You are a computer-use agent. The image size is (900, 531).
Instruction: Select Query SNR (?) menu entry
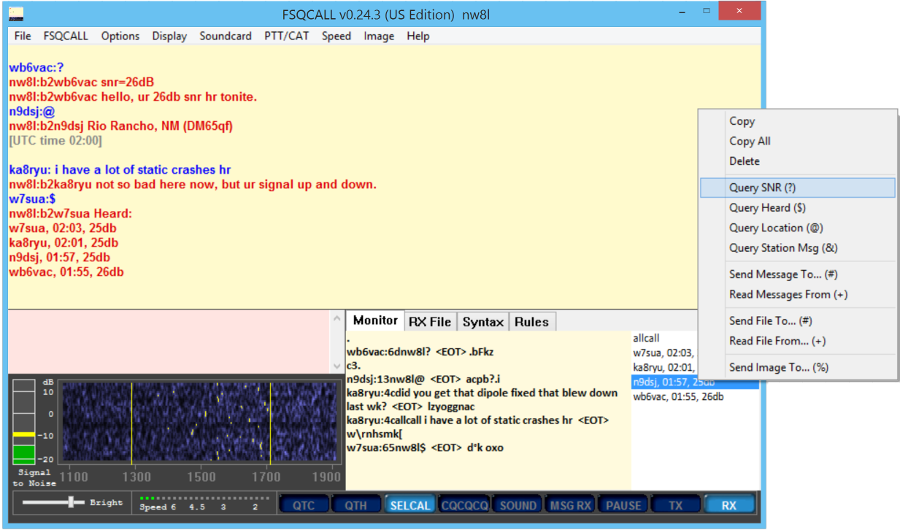pyautogui.click(x=798, y=188)
